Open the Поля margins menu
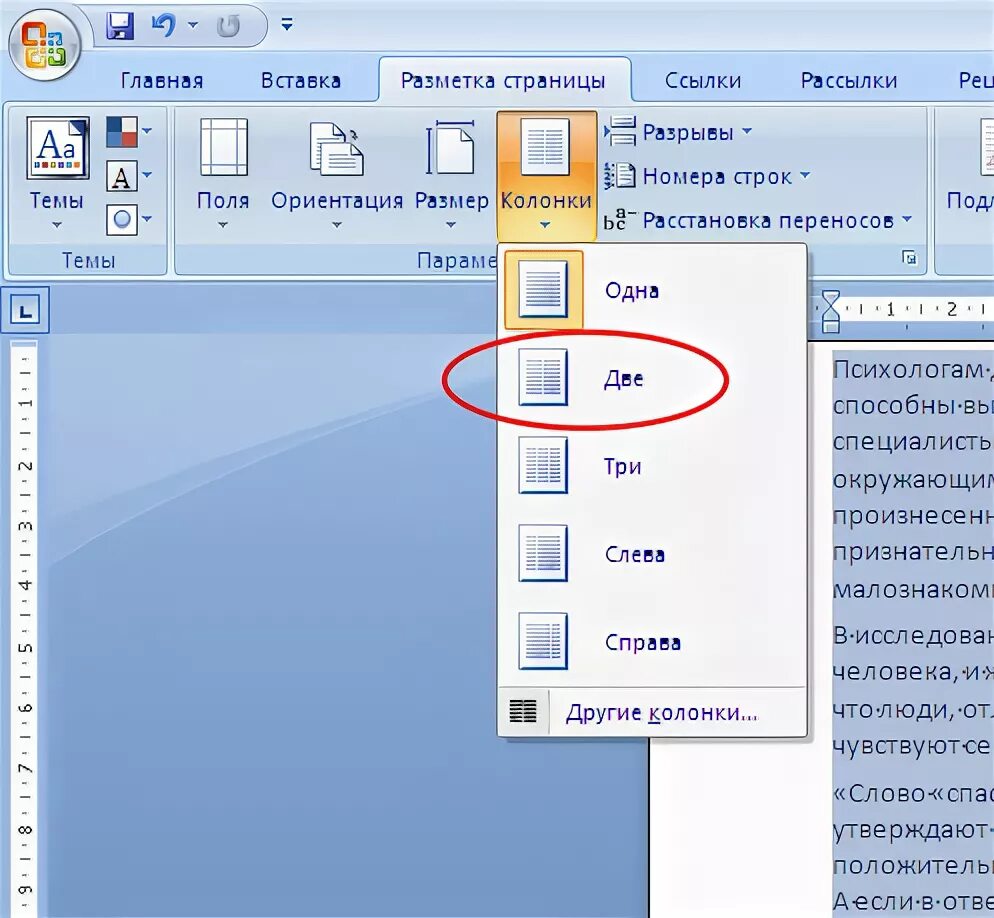Viewport: 994px width, 918px height. [x=223, y=173]
